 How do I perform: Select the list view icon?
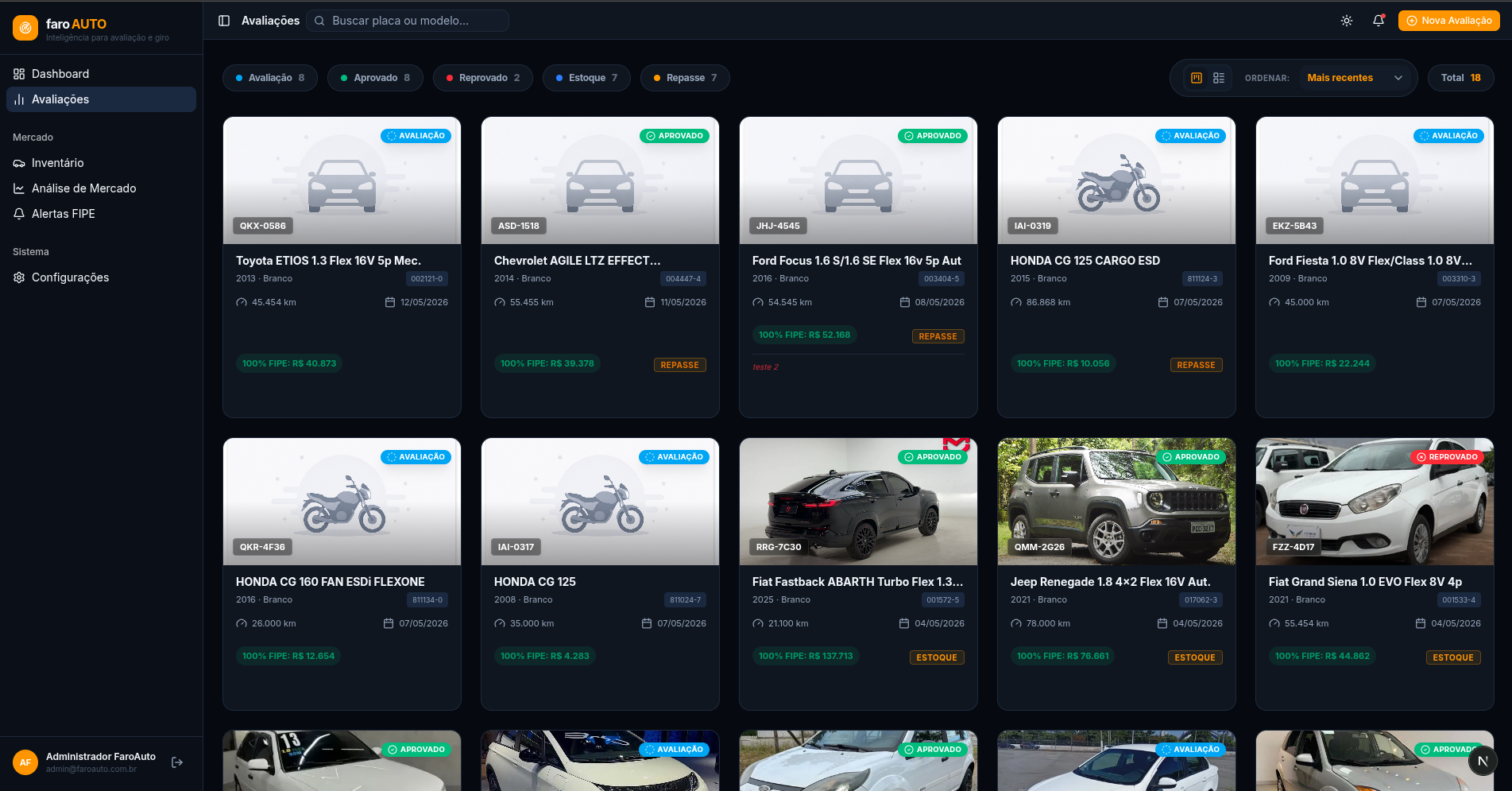tap(1219, 78)
